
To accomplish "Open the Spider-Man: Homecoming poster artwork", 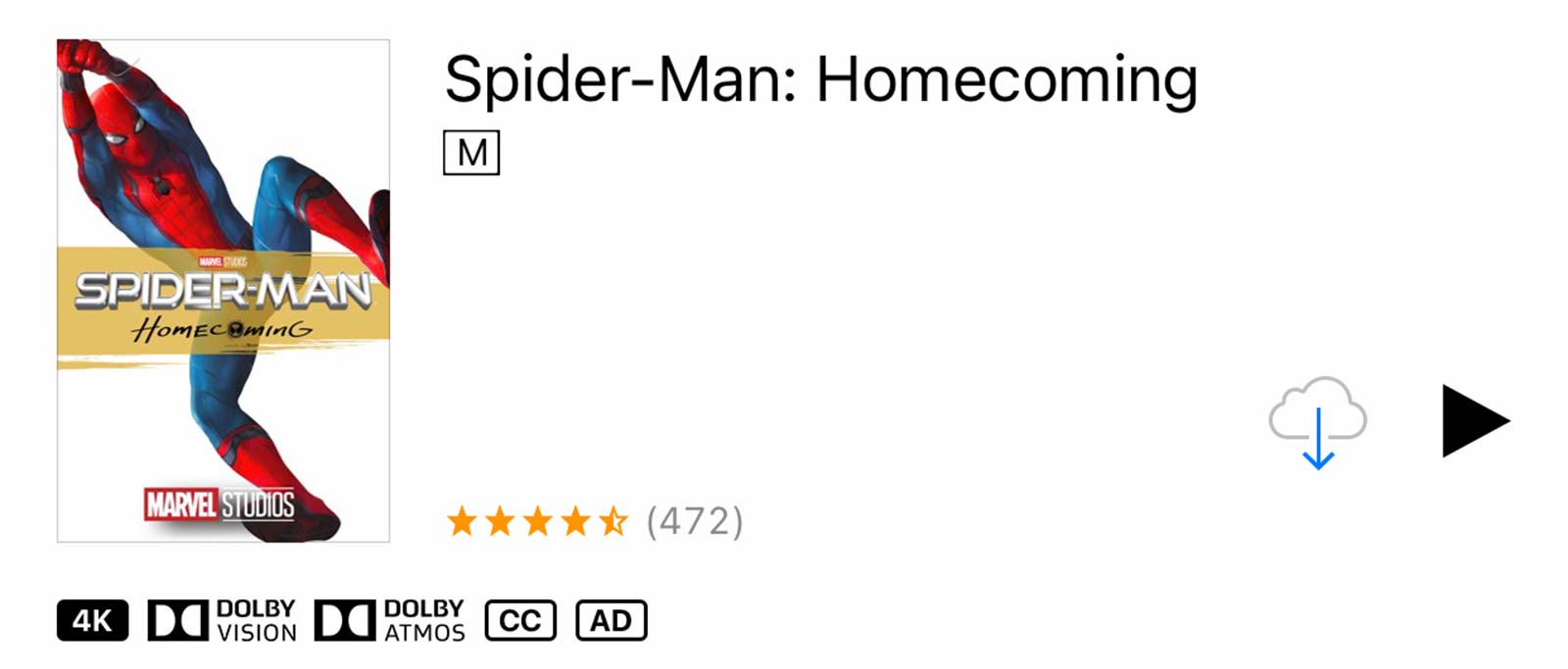I will [x=223, y=291].
